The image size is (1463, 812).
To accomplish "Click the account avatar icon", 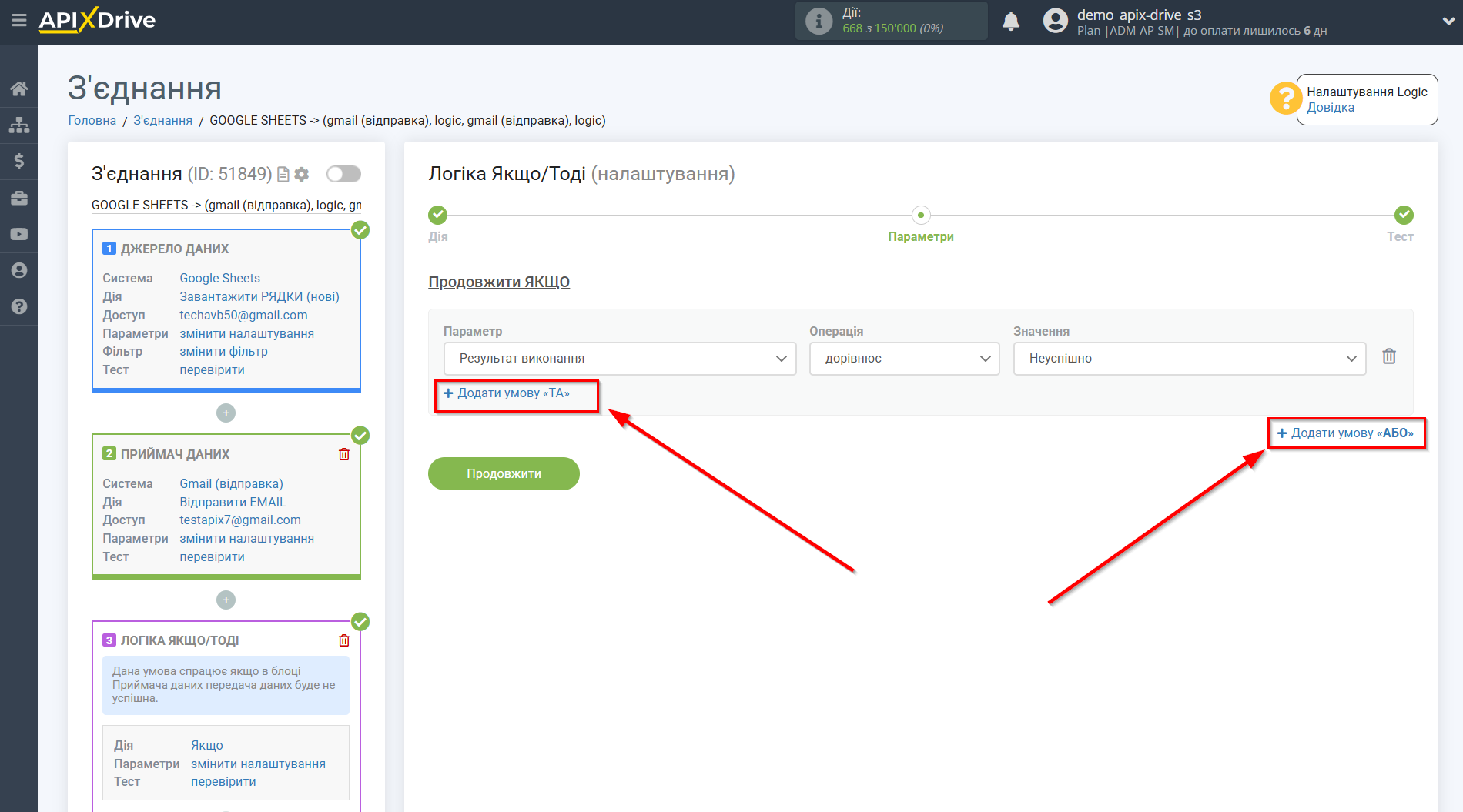I will [x=1056, y=21].
